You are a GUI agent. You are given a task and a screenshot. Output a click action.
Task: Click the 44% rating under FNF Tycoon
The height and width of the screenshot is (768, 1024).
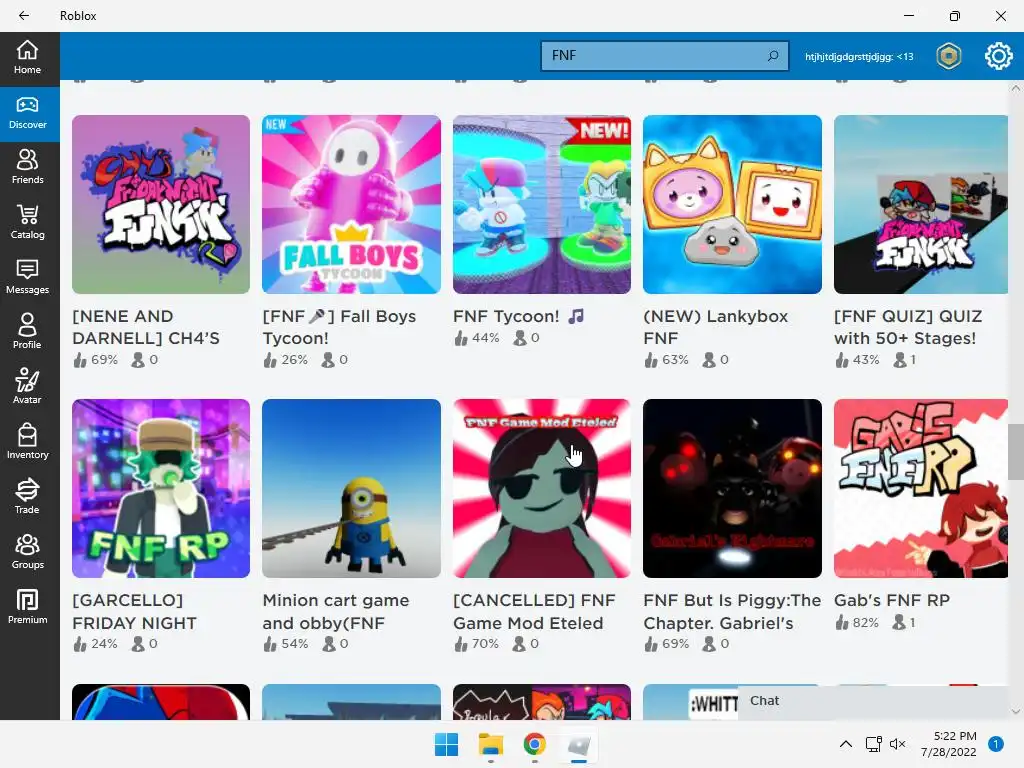[x=477, y=338]
